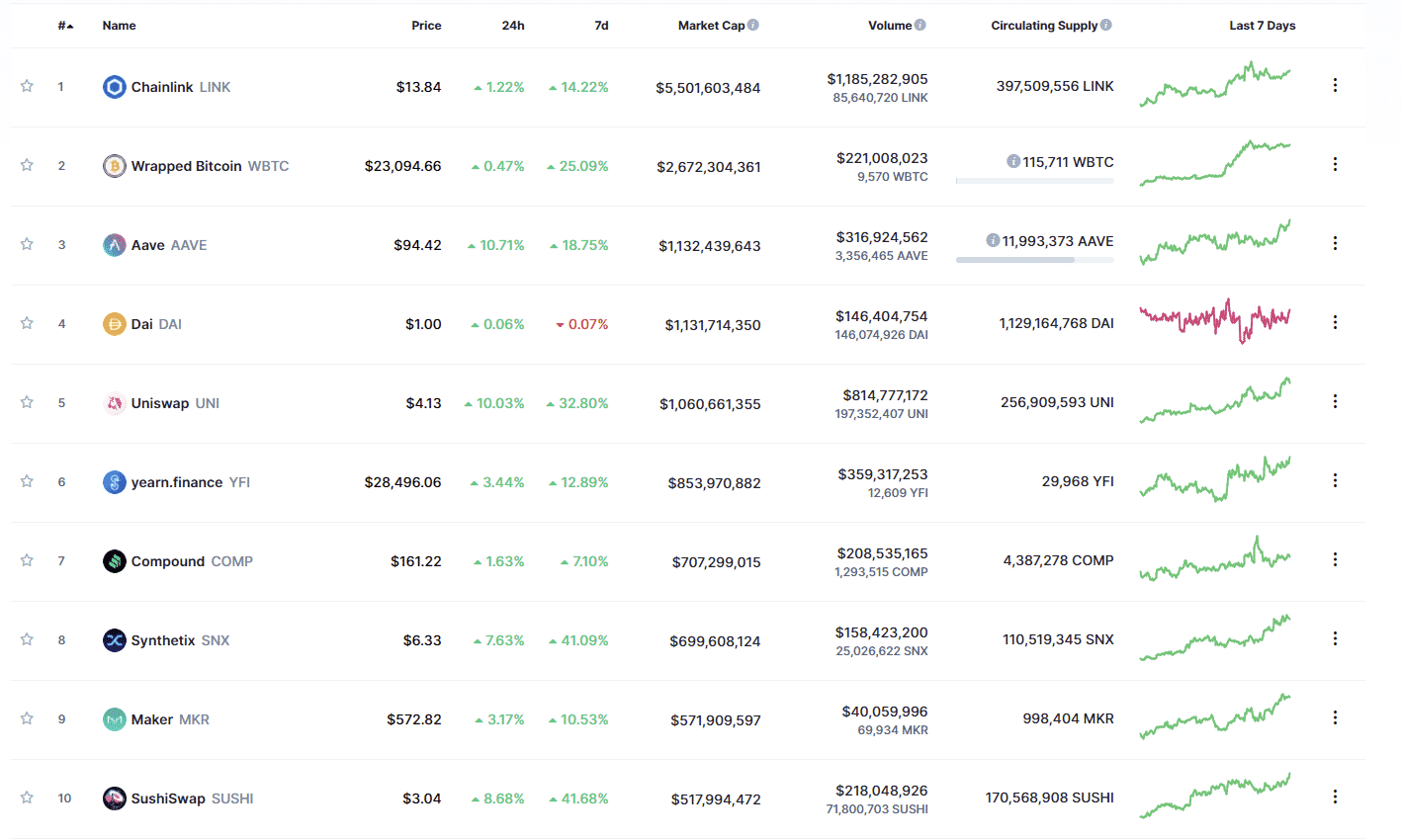Toggle the Aave watchlist star
This screenshot has height=840, width=1401.
[x=27, y=244]
